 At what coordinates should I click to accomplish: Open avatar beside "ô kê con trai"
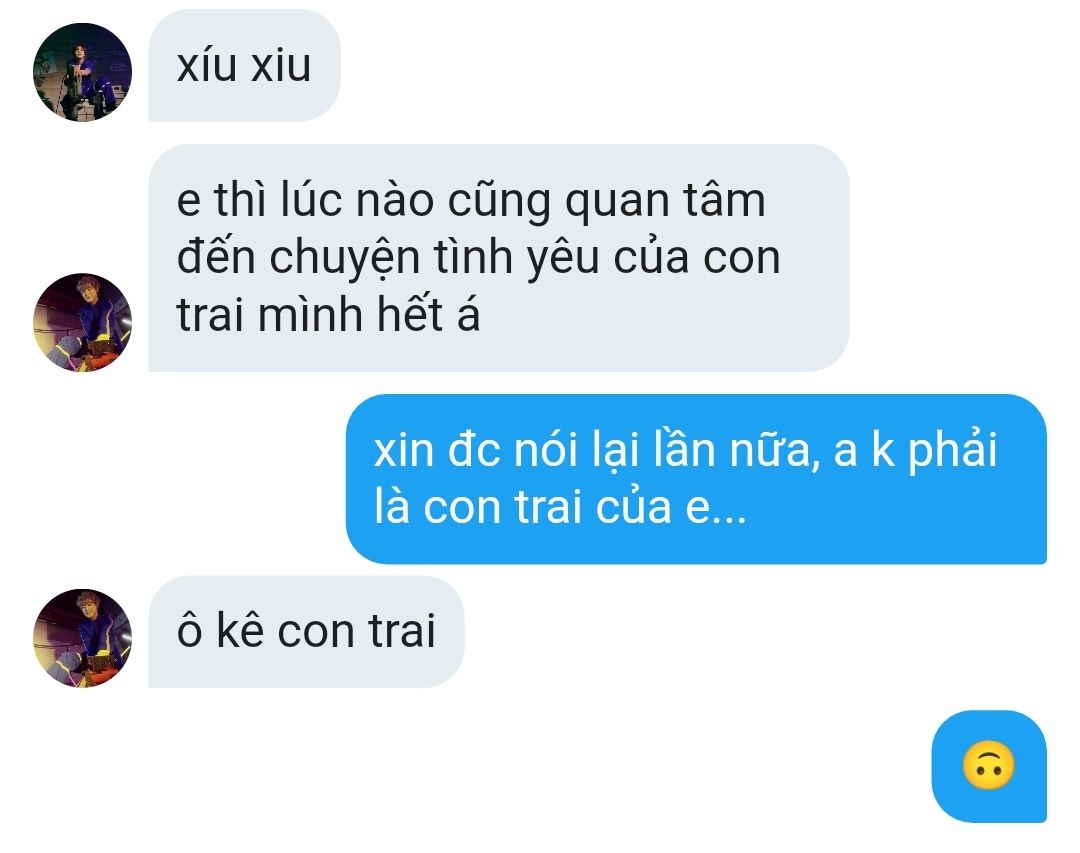click(83, 638)
